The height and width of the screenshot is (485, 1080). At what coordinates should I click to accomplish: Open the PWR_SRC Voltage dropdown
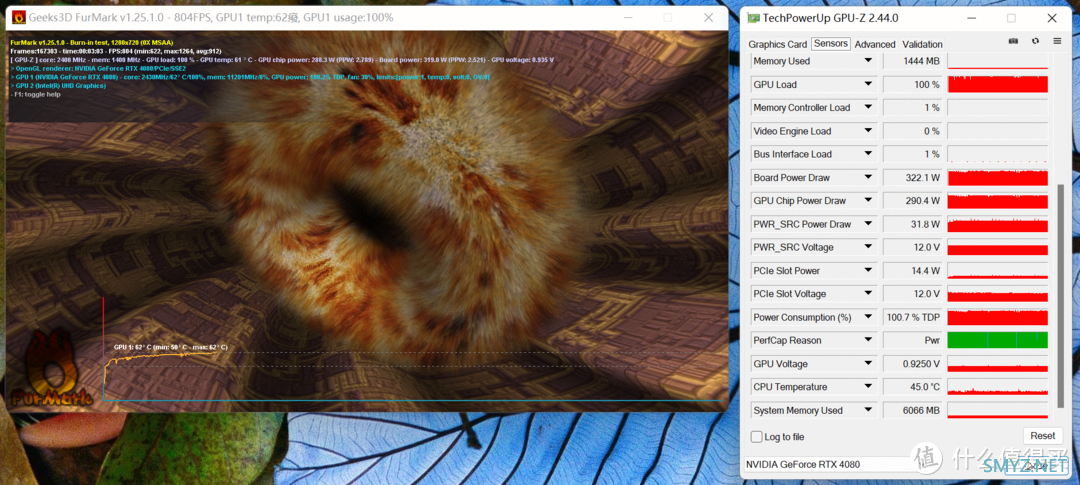click(x=869, y=247)
